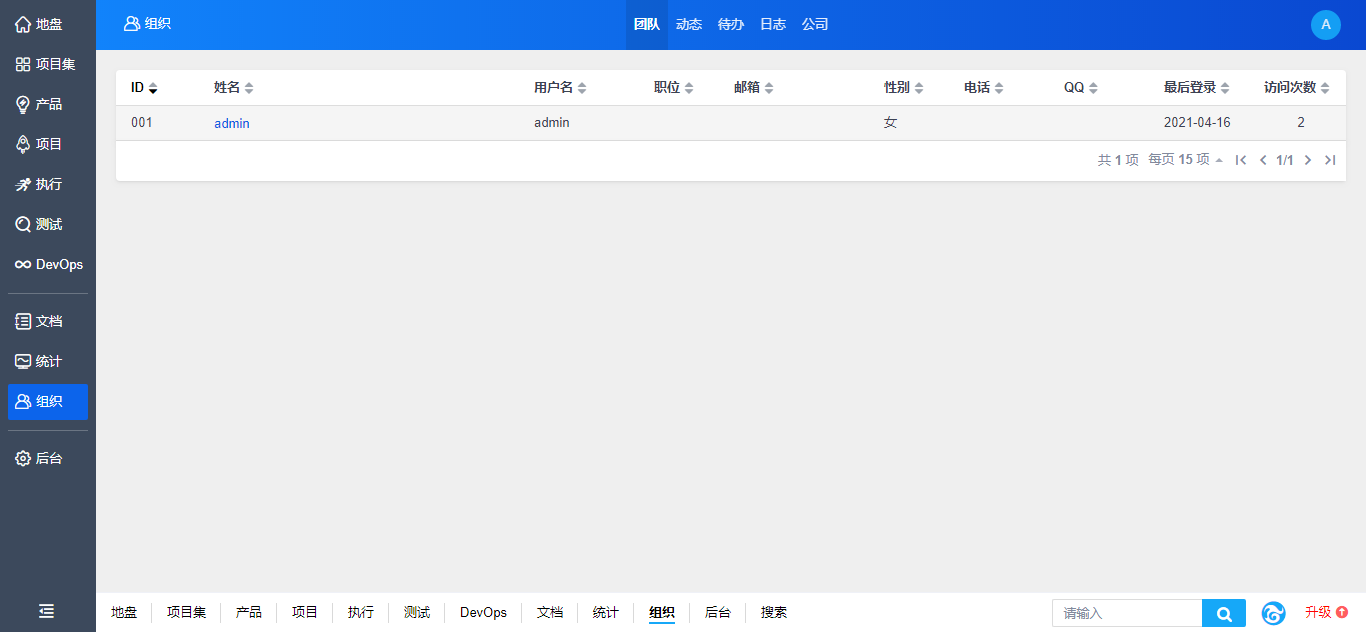This screenshot has height=632, width=1366.
Task: Click 执行 in the bottom bar
Action: coord(361,612)
